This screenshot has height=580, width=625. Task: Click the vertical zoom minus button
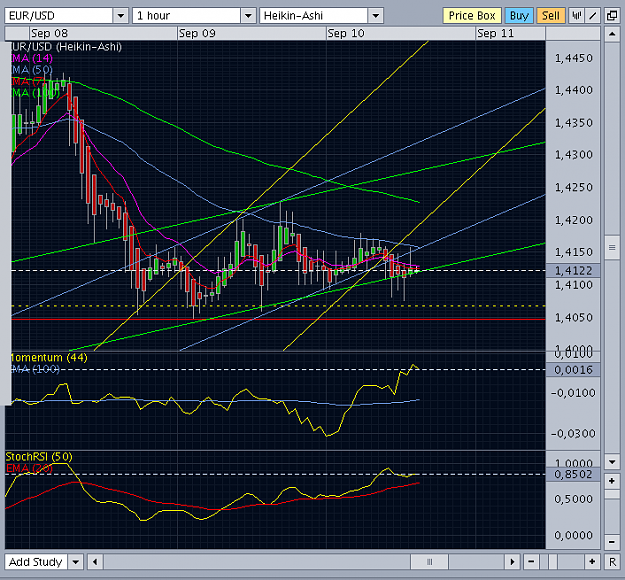(x=612, y=542)
